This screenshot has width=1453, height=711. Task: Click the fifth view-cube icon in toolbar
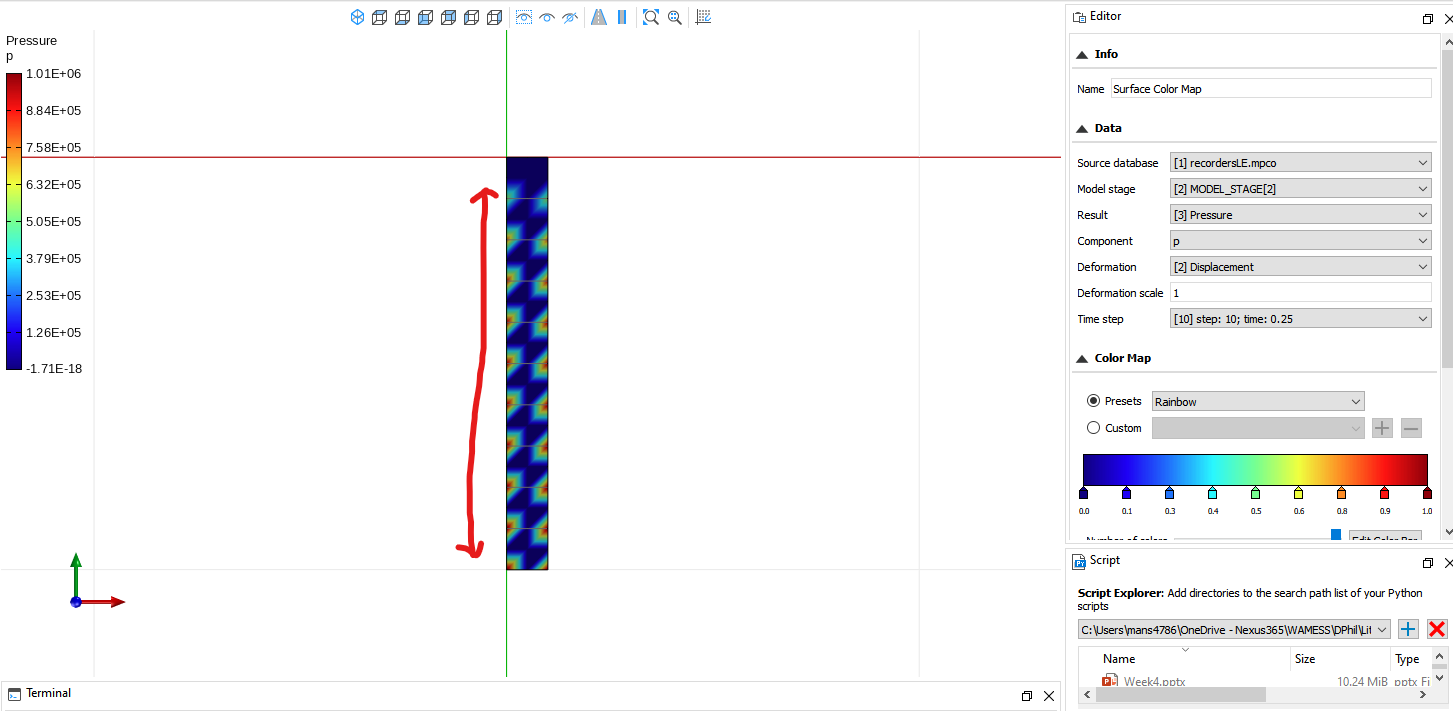[448, 17]
